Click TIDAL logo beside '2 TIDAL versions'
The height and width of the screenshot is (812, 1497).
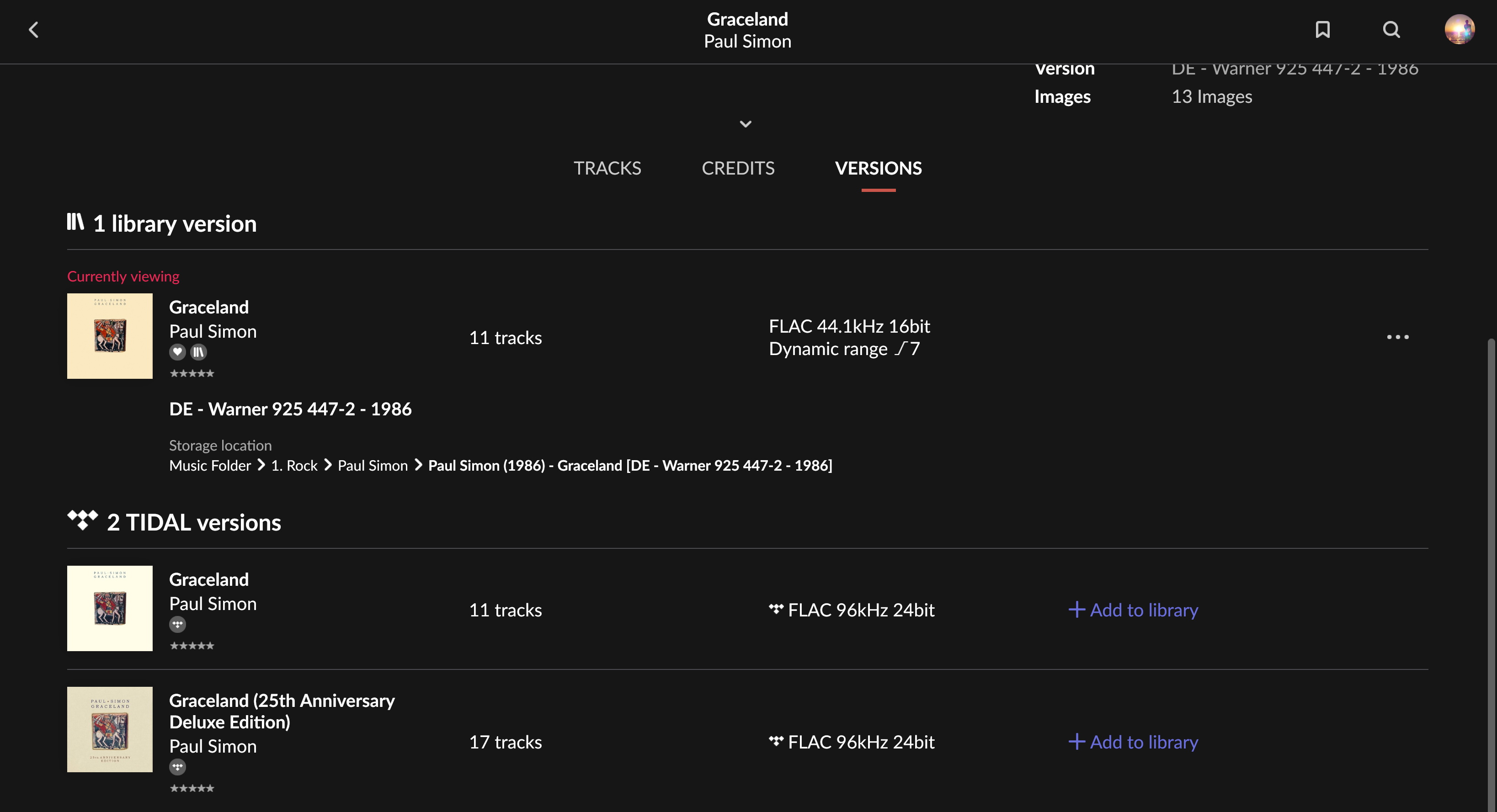(x=83, y=520)
